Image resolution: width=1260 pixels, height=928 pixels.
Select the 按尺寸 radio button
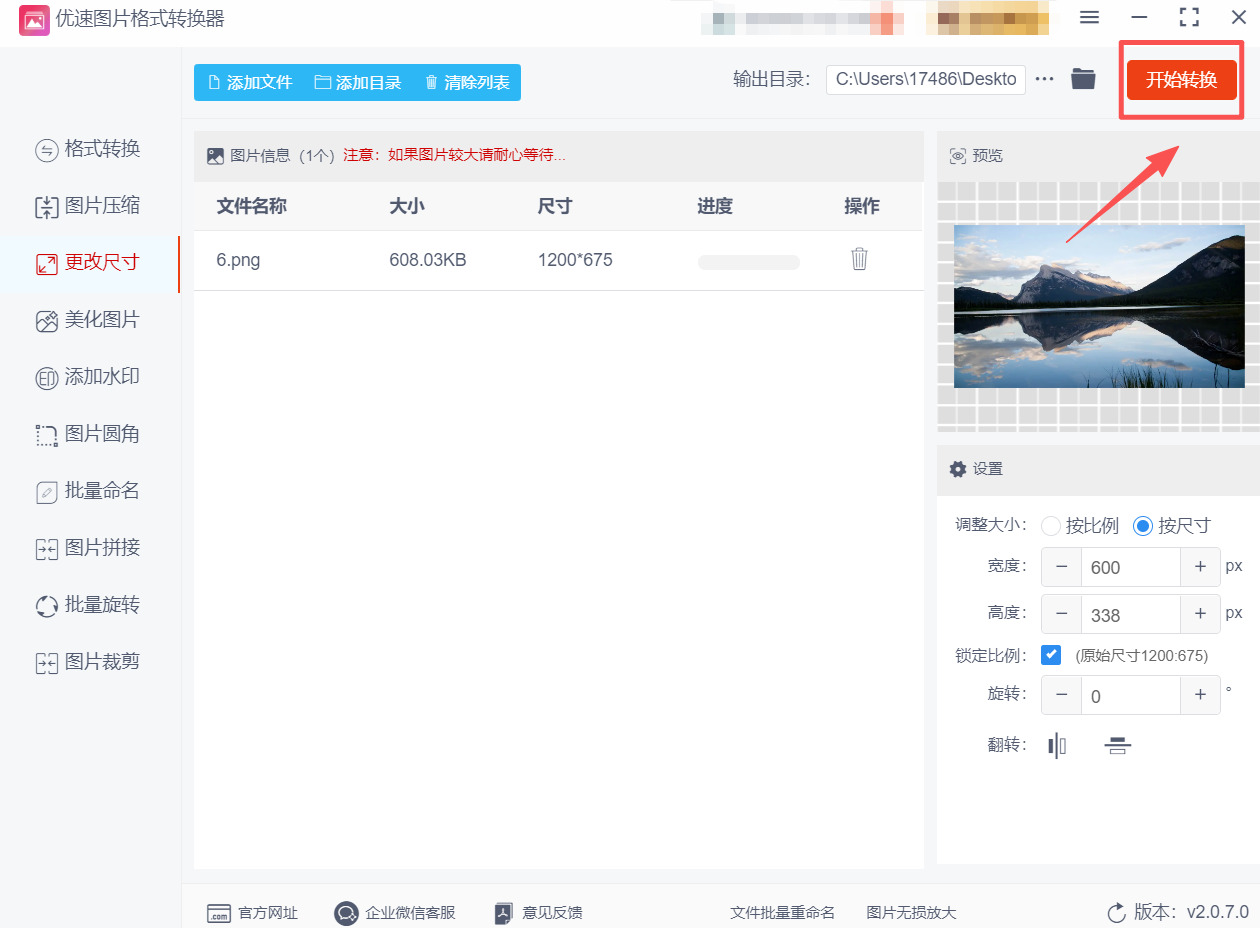[1143, 526]
